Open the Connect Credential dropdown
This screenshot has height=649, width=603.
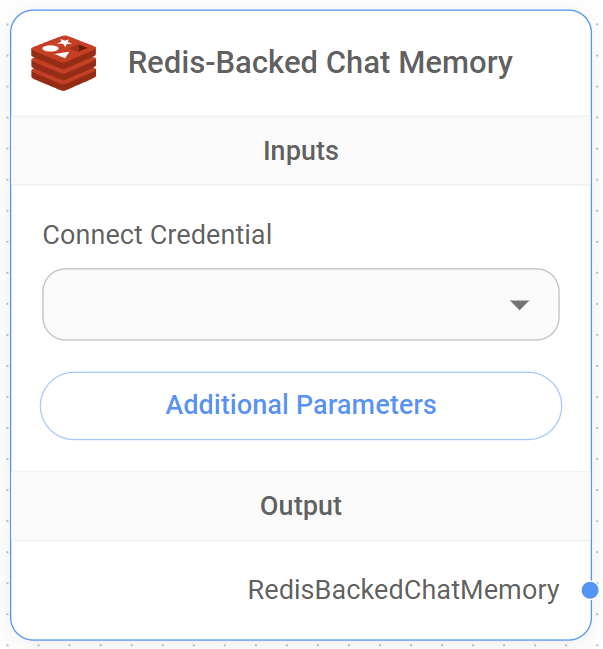(300, 304)
